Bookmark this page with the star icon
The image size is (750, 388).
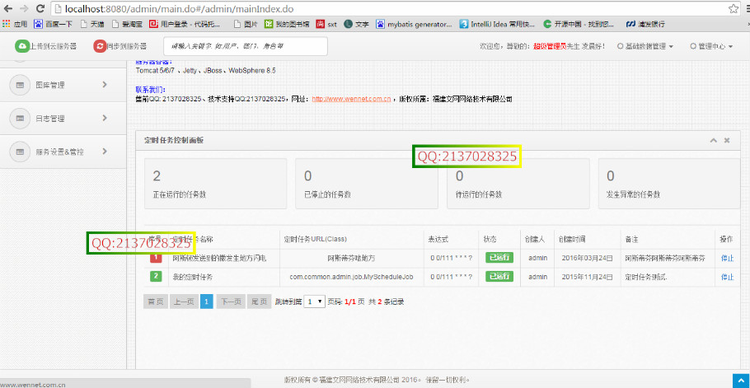click(x=734, y=9)
